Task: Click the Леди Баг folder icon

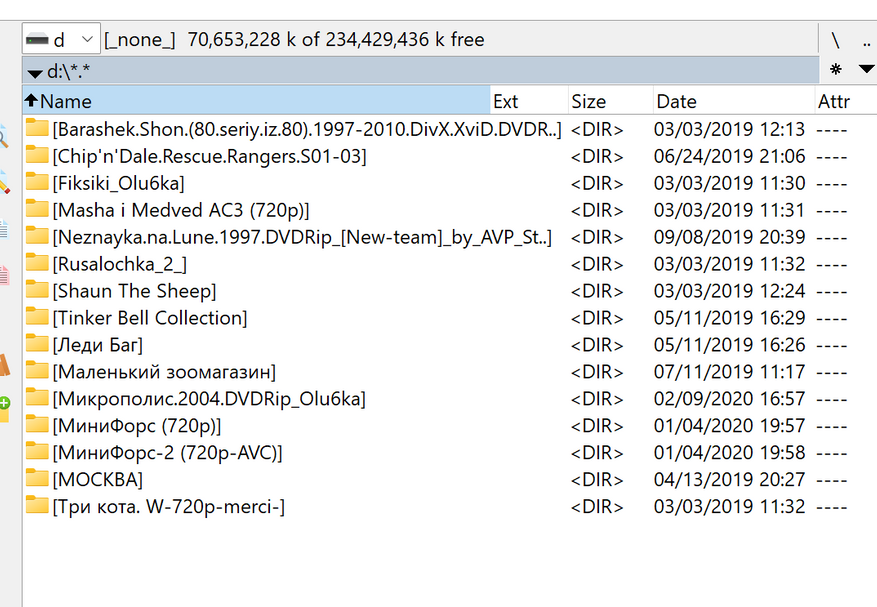Action: pos(37,345)
